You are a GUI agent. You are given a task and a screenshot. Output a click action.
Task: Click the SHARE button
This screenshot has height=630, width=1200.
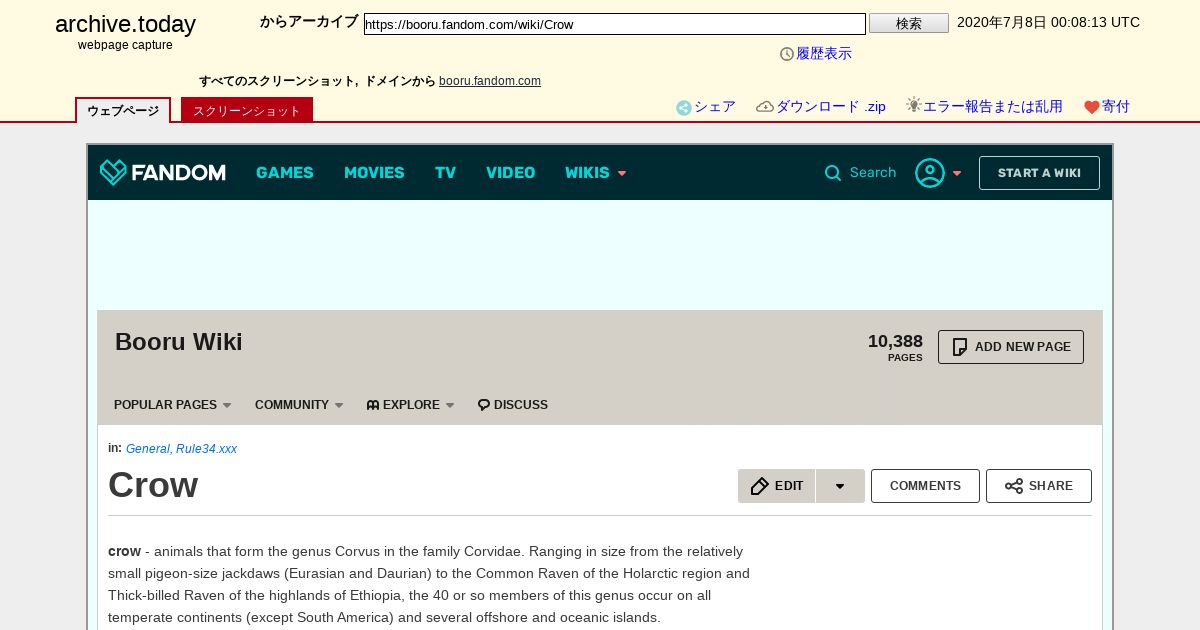click(1039, 486)
